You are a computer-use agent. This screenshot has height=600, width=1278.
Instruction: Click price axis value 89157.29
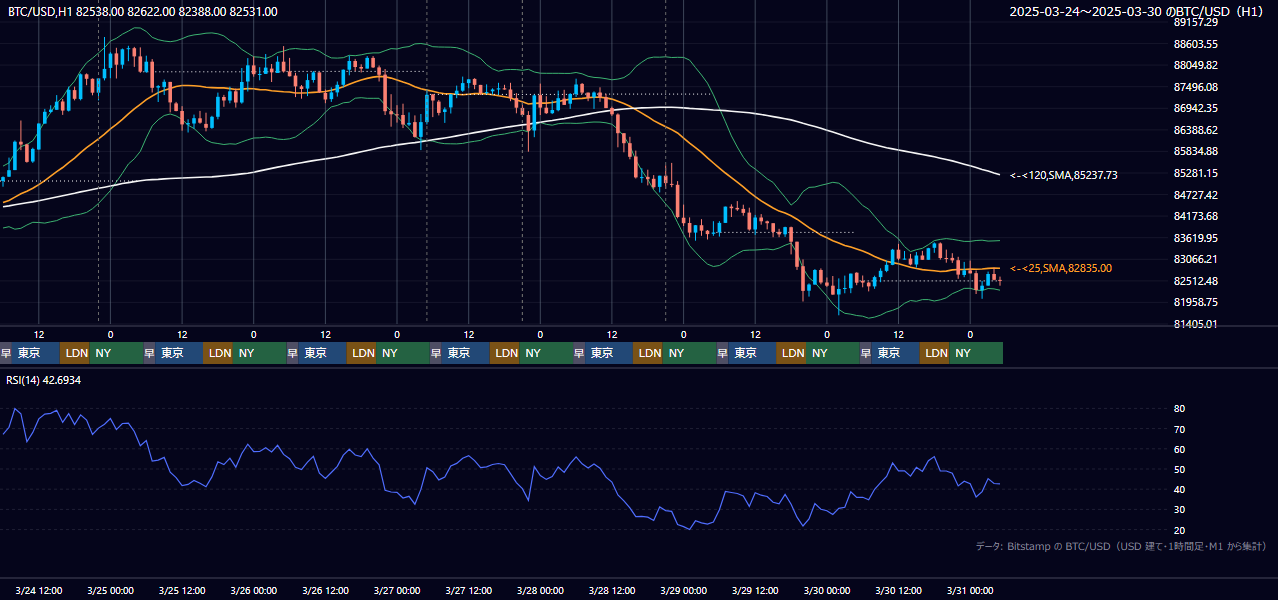pos(1196,22)
